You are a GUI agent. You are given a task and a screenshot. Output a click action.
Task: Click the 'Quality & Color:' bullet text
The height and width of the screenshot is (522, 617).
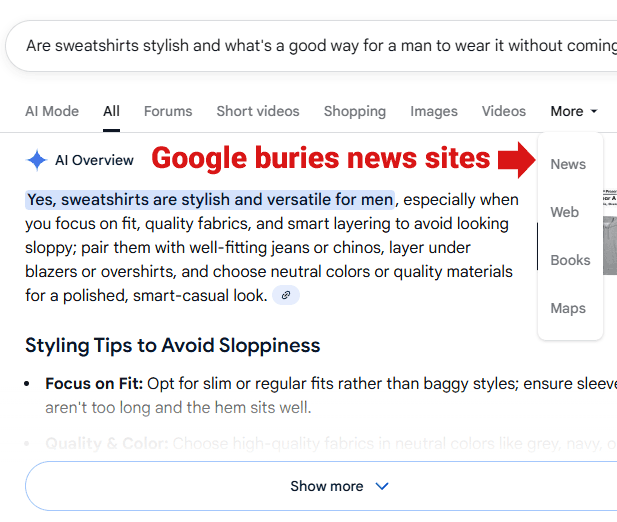[107, 443]
